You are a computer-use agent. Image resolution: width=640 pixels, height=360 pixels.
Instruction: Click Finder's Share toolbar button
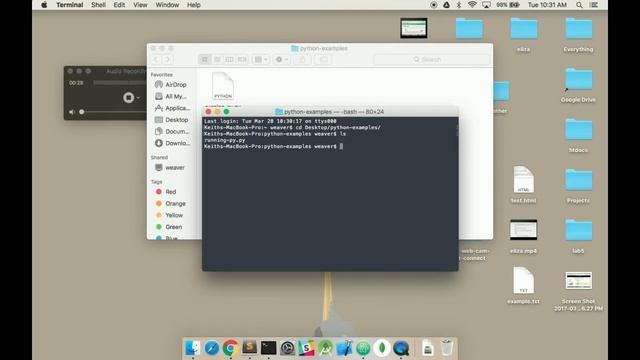[x=302, y=60]
